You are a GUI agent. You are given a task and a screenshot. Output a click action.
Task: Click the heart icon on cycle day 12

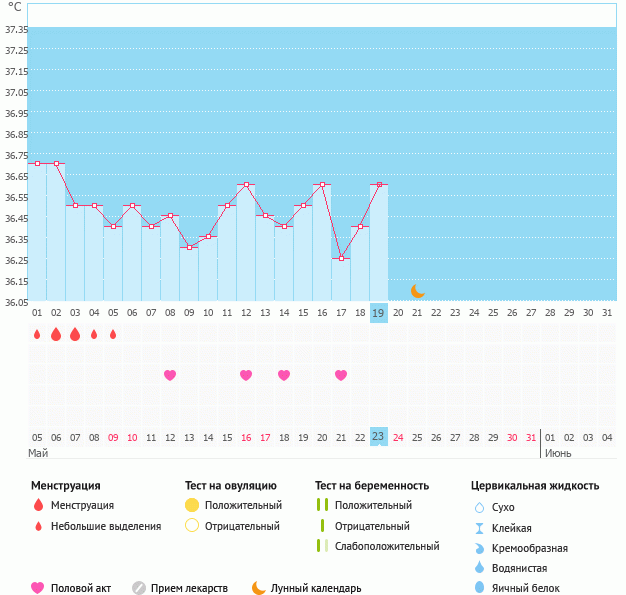246,375
